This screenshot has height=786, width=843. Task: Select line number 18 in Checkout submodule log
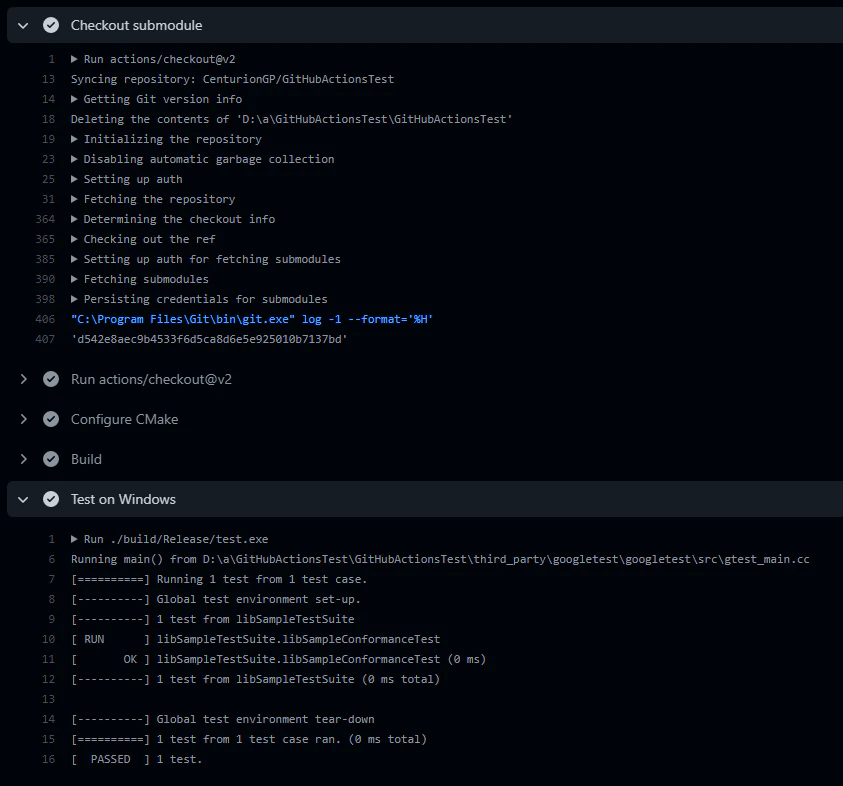point(48,119)
